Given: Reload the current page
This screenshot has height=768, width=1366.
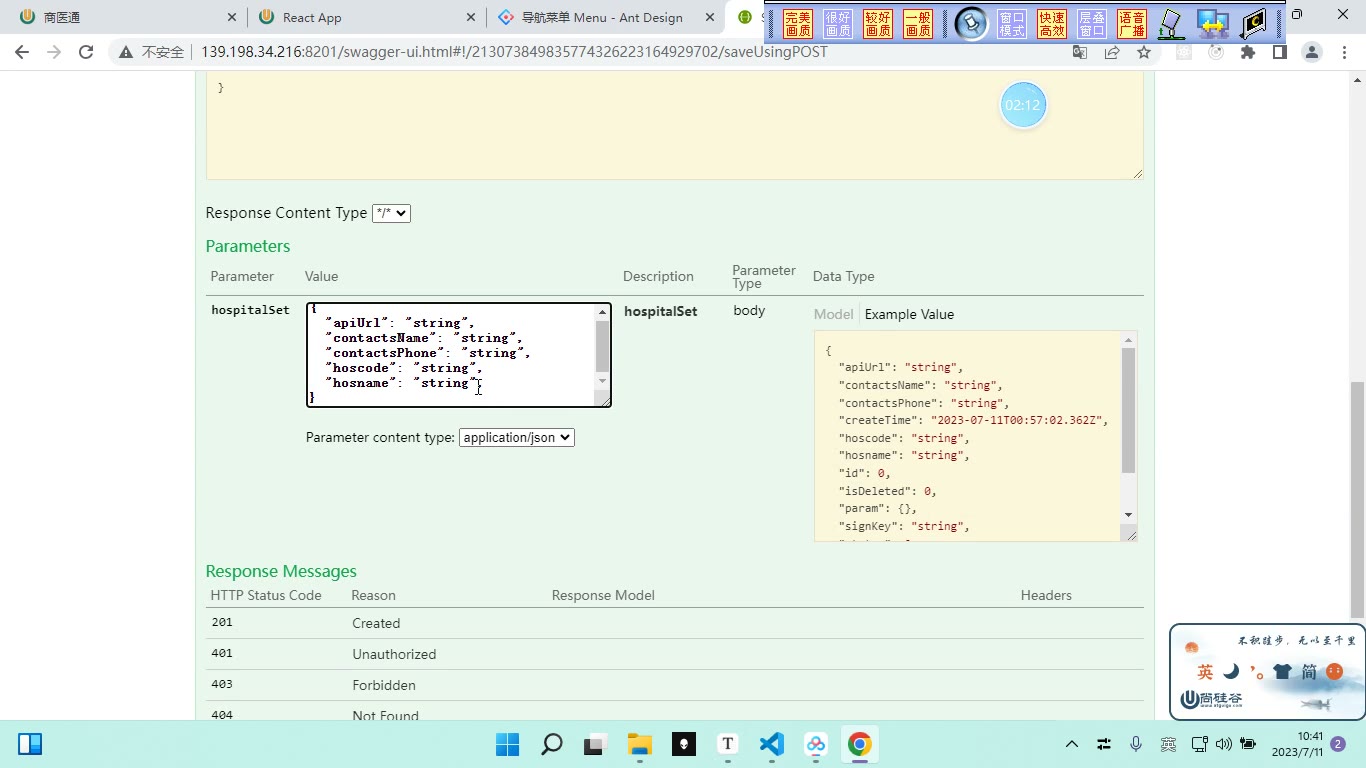Looking at the screenshot, I should click(86, 52).
